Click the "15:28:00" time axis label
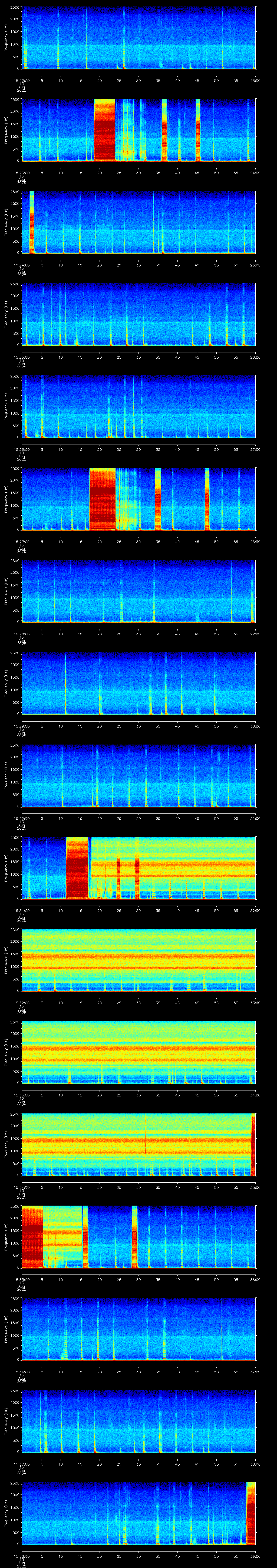Screen dimensions: 277x1568 click(x=21, y=634)
